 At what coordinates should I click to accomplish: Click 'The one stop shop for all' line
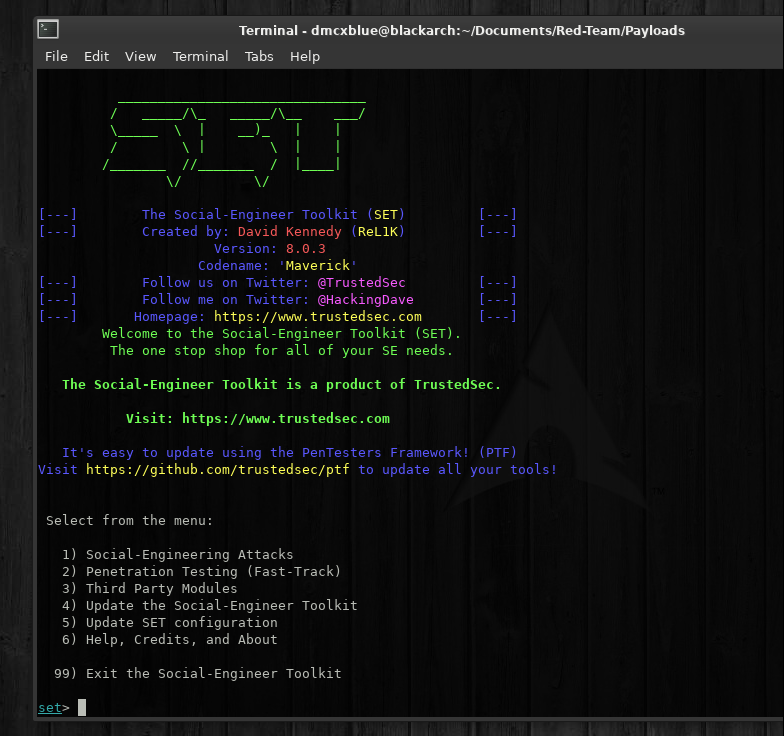click(x=281, y=350)
